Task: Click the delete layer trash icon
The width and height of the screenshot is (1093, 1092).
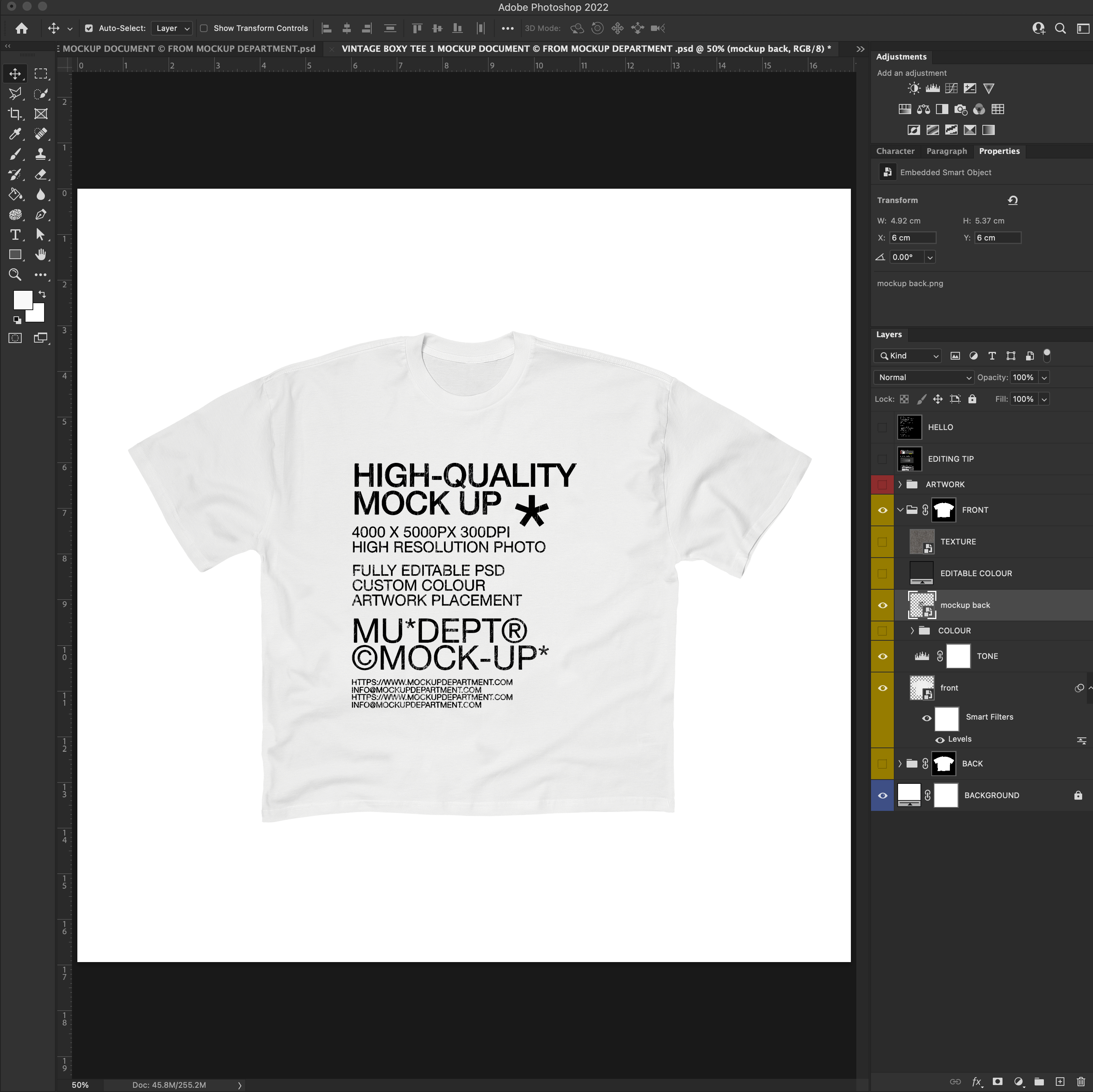Action: pyautogui.click(x=1081, y=1081)
